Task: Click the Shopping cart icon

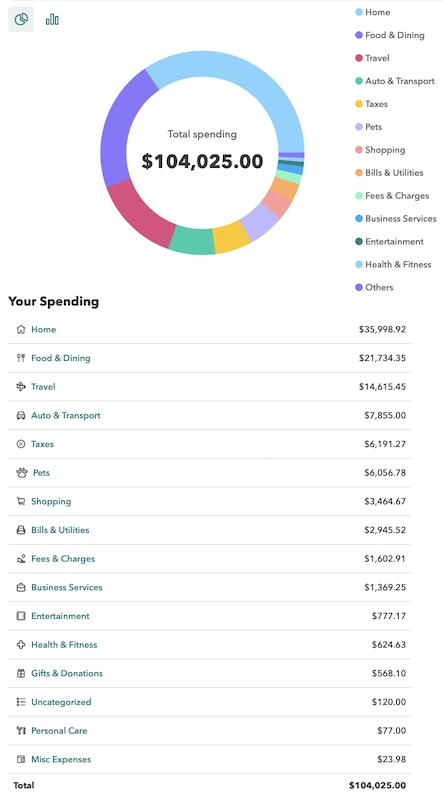Action: 21,502
